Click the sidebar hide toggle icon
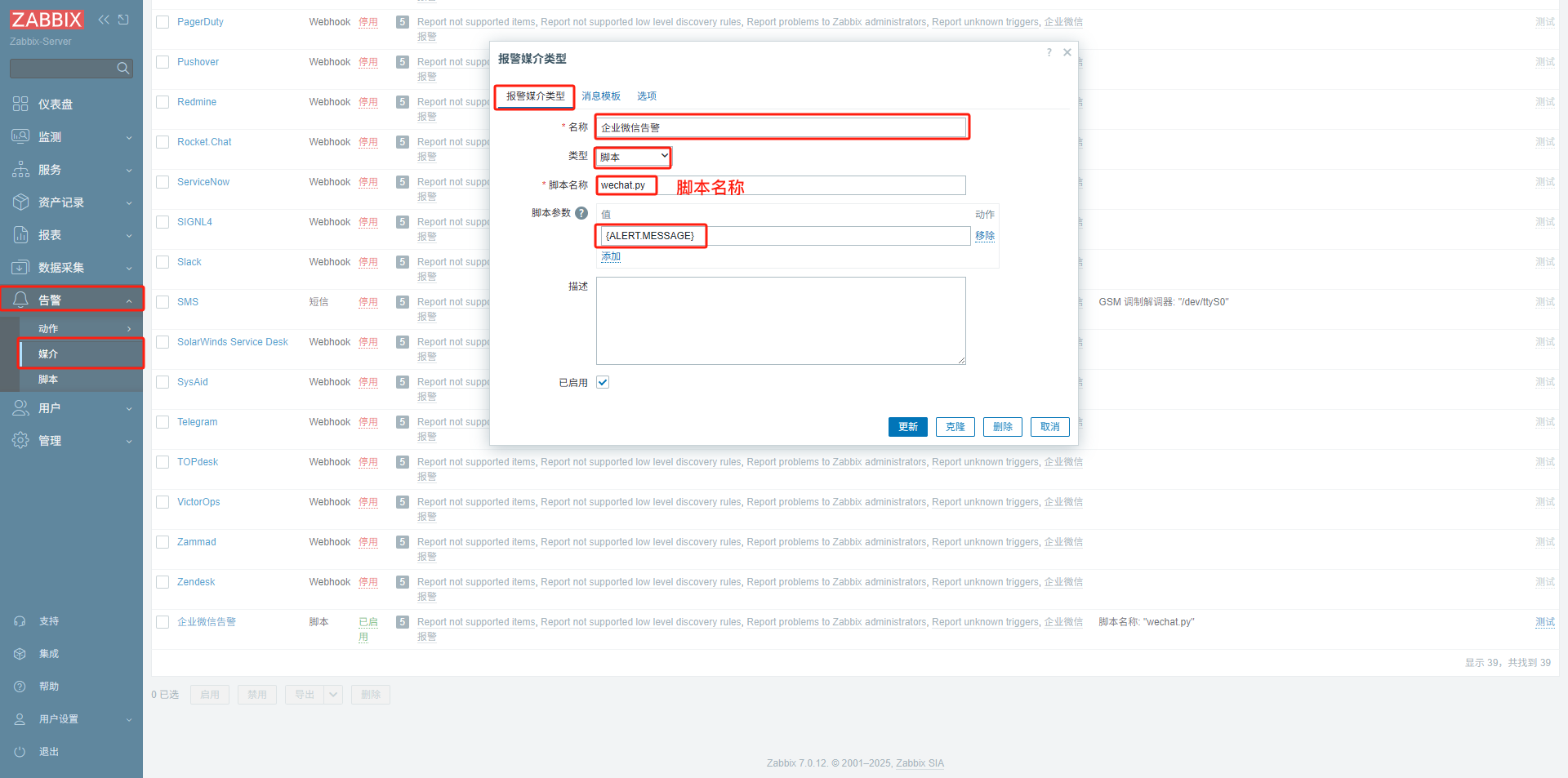Screen dimensions: 1568x778 click(x=123, y=20)
